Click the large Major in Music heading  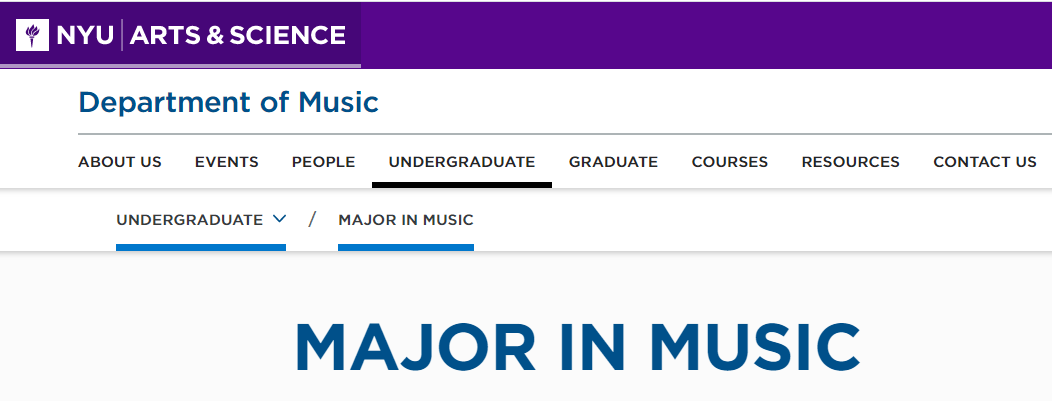tap(577, 347)
